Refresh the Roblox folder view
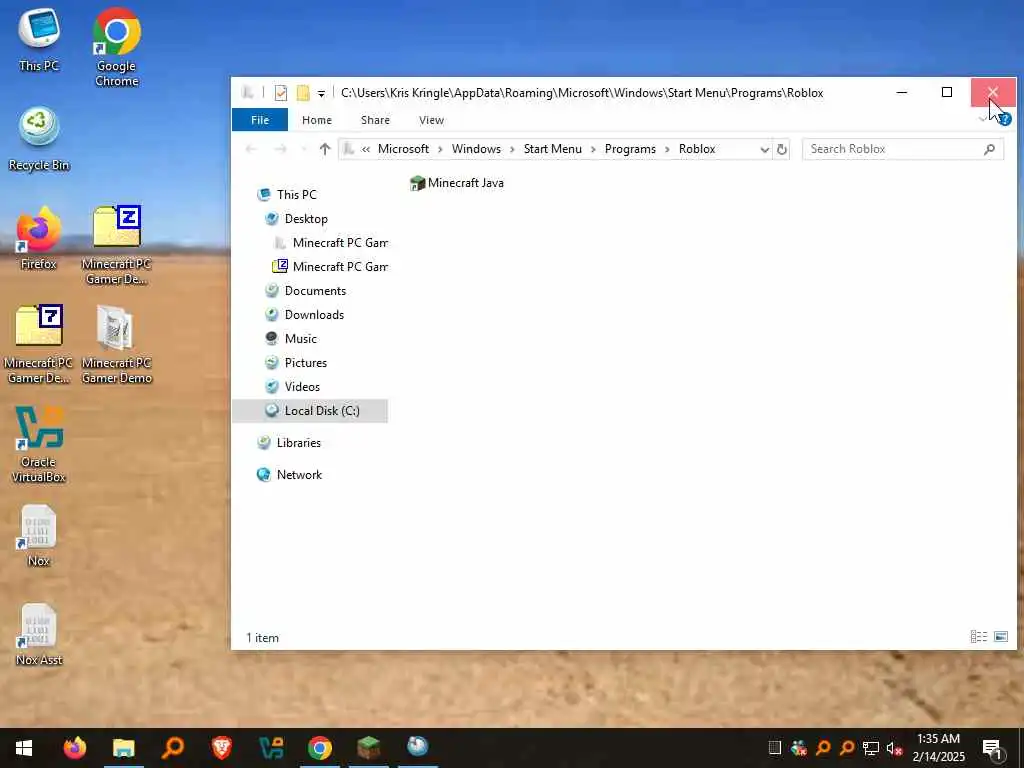 [x=782, y=150]
